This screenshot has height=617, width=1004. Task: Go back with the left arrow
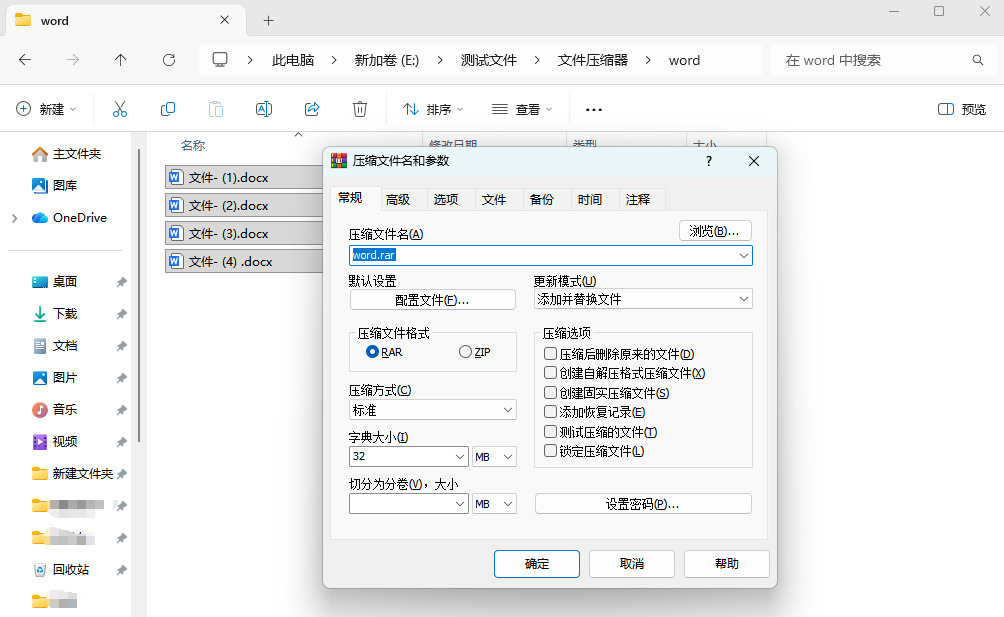coord(25,60)
